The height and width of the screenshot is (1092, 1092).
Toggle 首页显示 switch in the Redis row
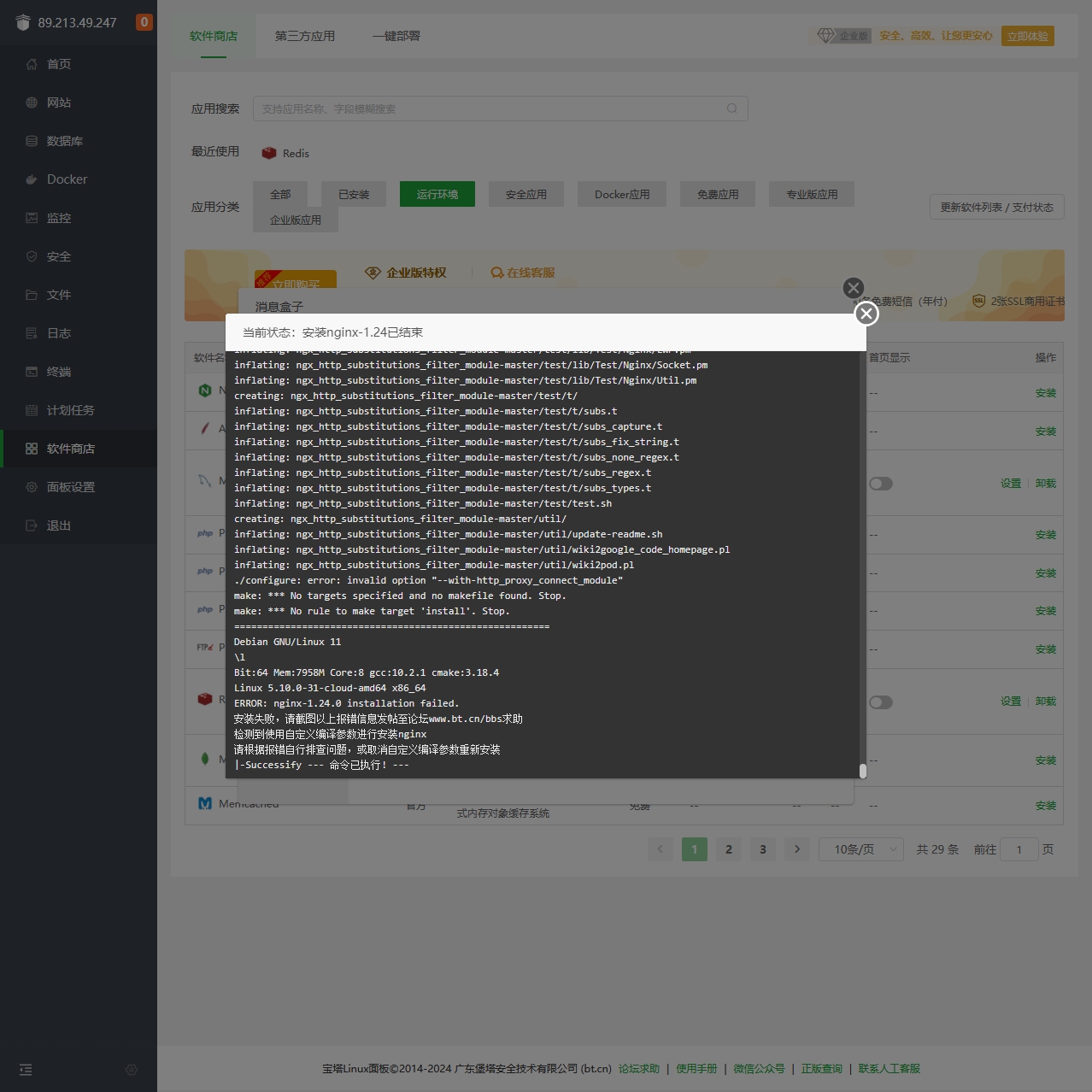click(881, 702)
